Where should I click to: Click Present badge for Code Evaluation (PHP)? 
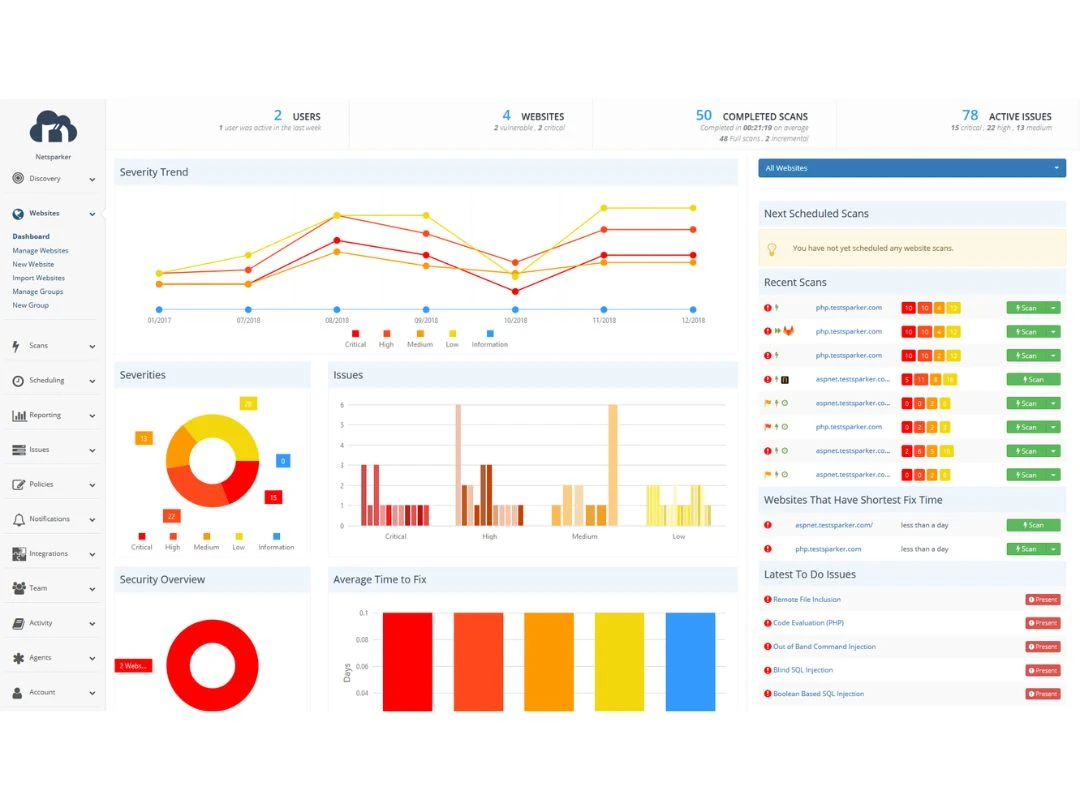click(1043, 623)
